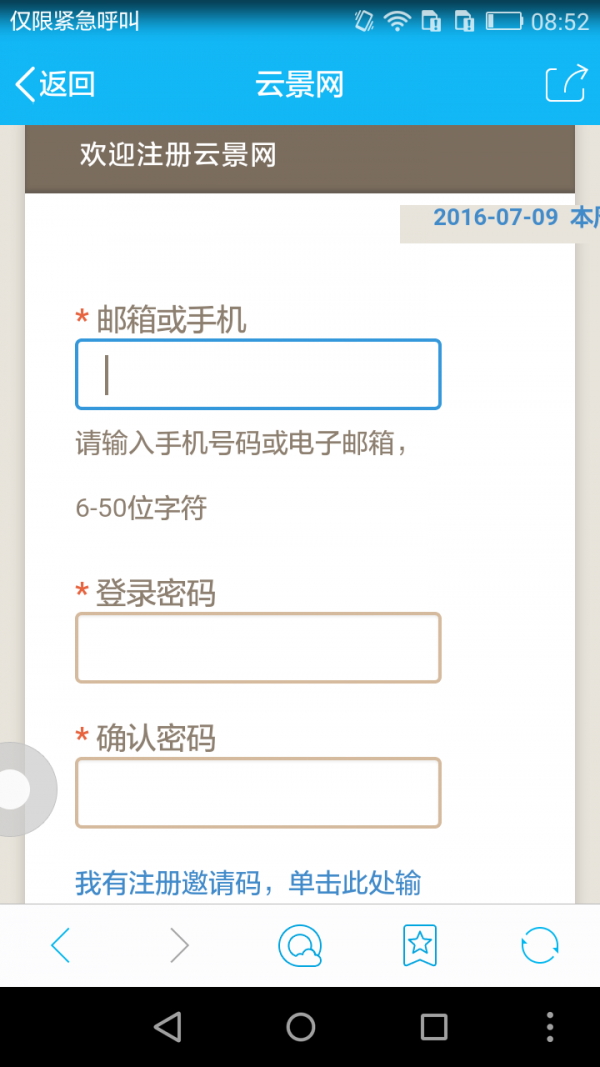This screenshot has height=1067, width=600.
Task: Open more options via three-dot overflow
Action: 549,1026
